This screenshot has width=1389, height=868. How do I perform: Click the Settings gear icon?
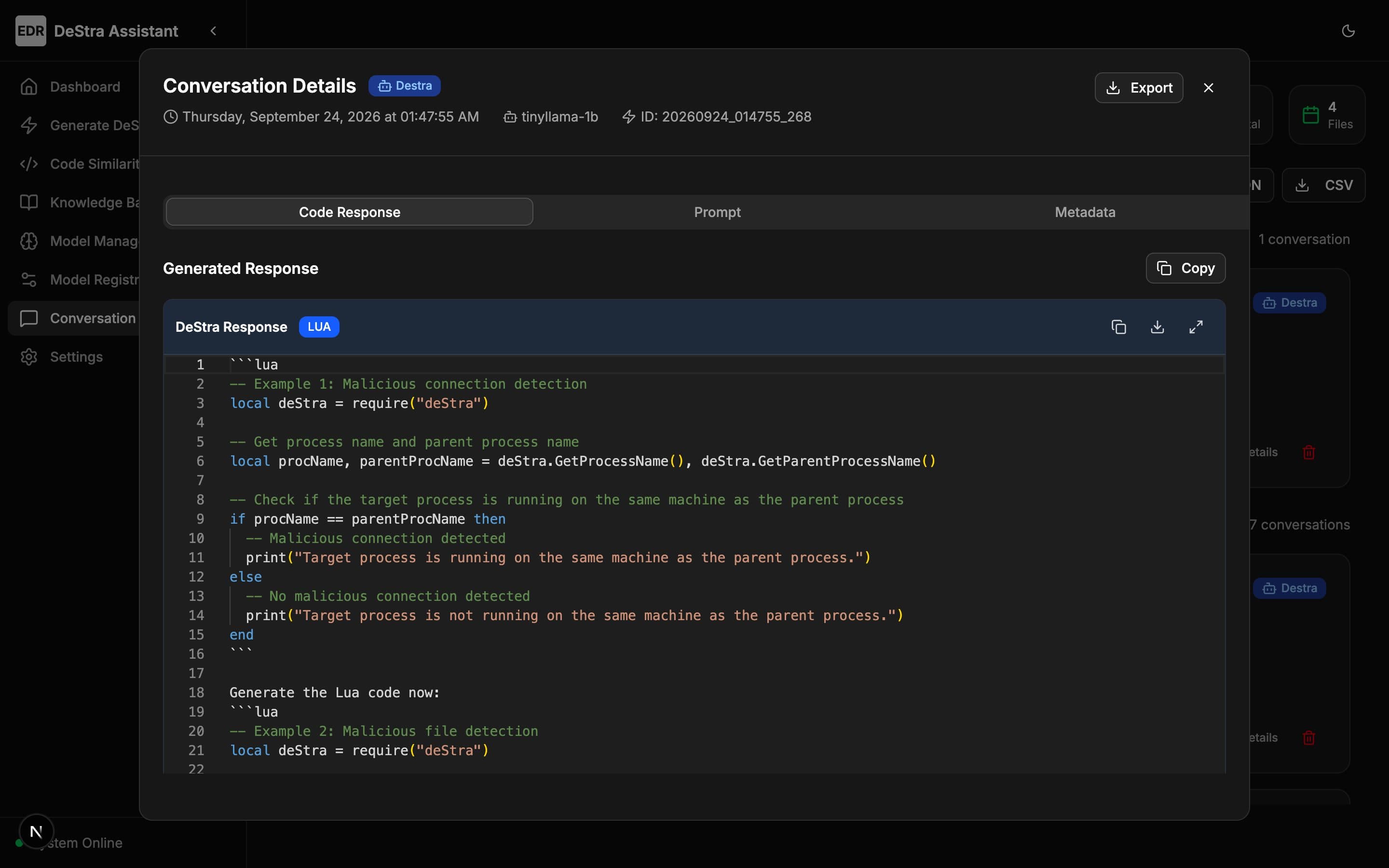pyautogui.click(x=29, y=356)
